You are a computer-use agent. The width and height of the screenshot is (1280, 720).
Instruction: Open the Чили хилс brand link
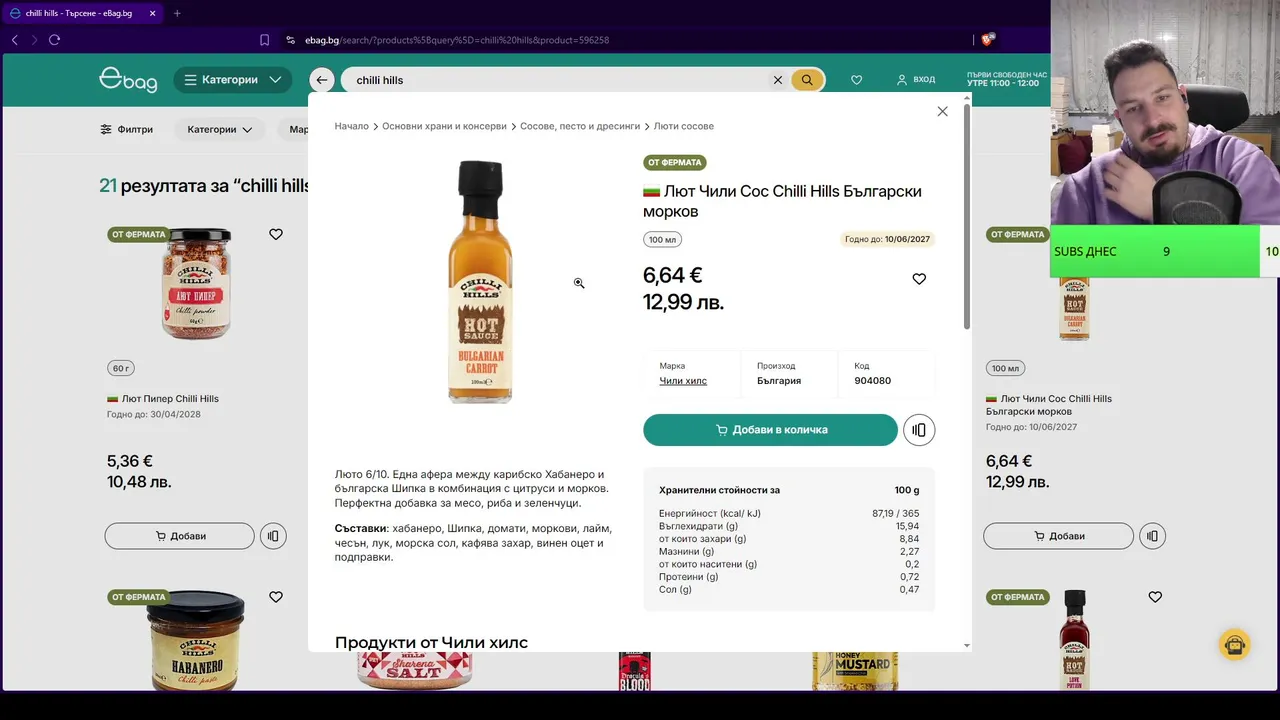pos(683,381)
